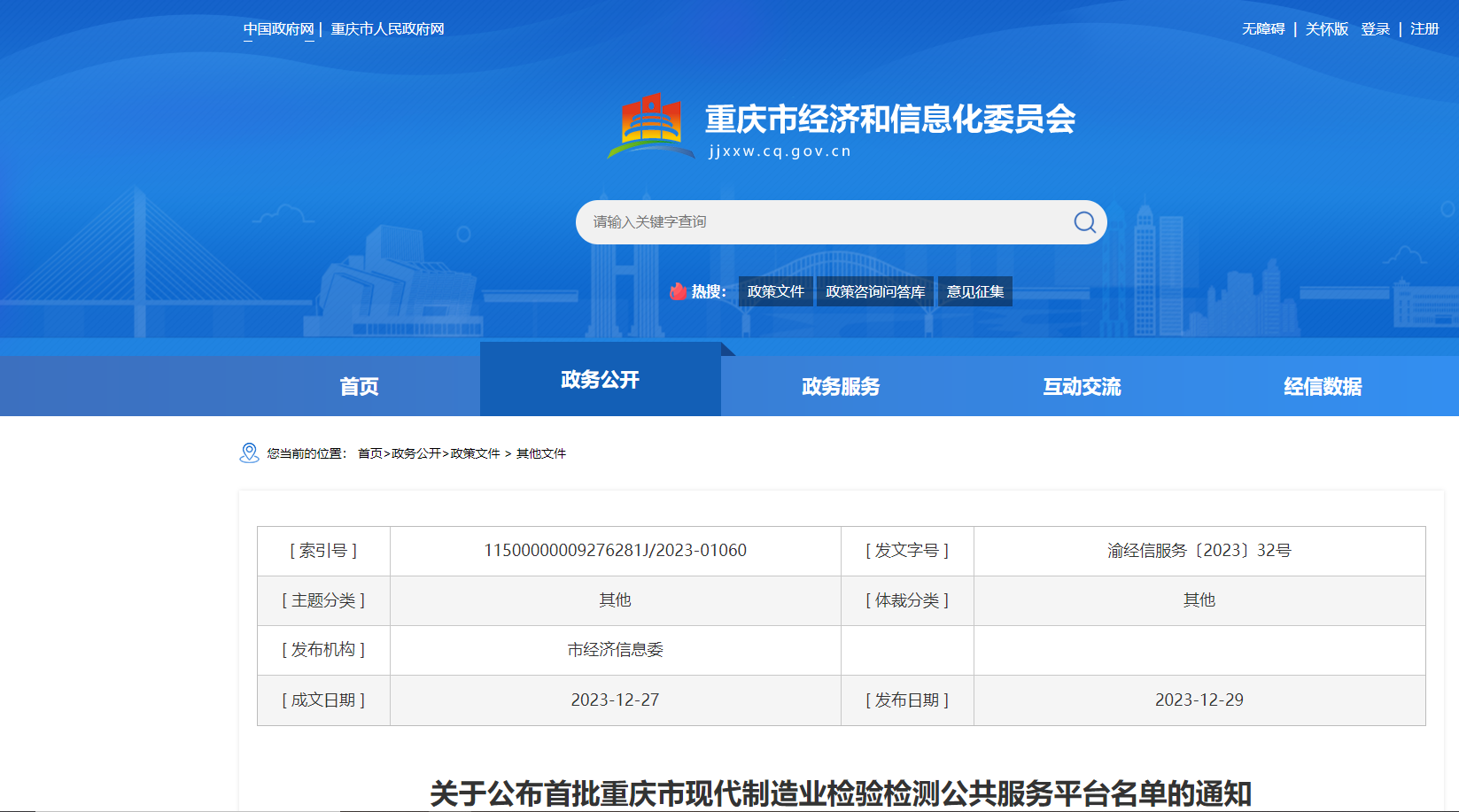The width and height of the screenshot is (1459, 812).
Task: Click 政策文件 in the breadcrumb path
Action: [x=475, y=453]
